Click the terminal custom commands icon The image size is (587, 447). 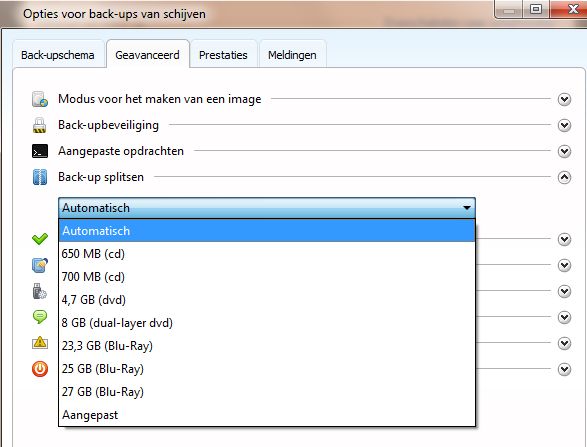(x=40, y=151)
